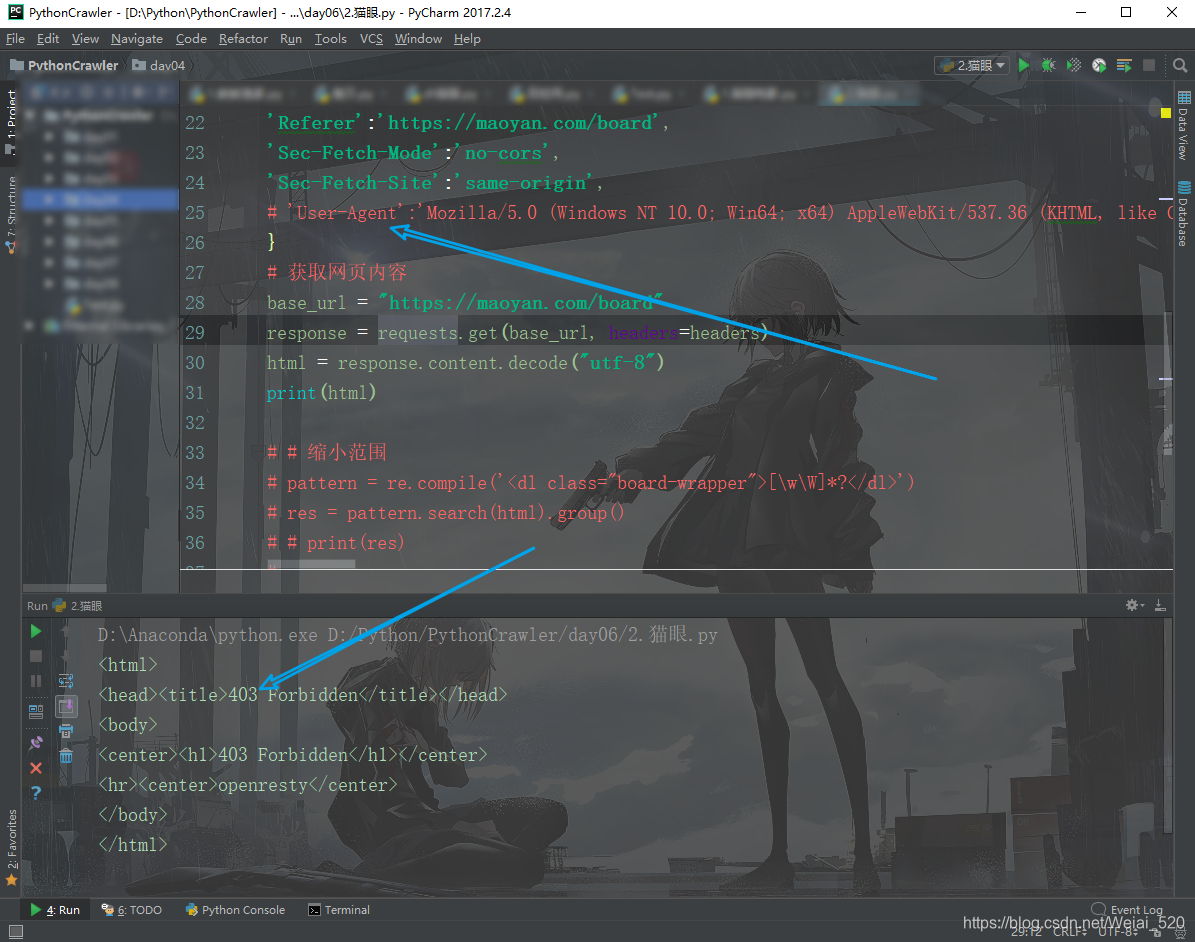This screenshot has width=1195, height=942.
Task: Click the Event Log speech bubble icon
Action: (x=1099, y=909)
